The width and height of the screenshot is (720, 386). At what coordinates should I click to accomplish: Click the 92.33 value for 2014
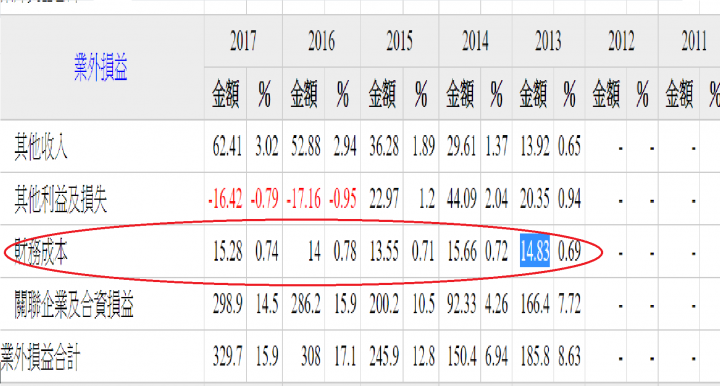(x=461, y=304)
